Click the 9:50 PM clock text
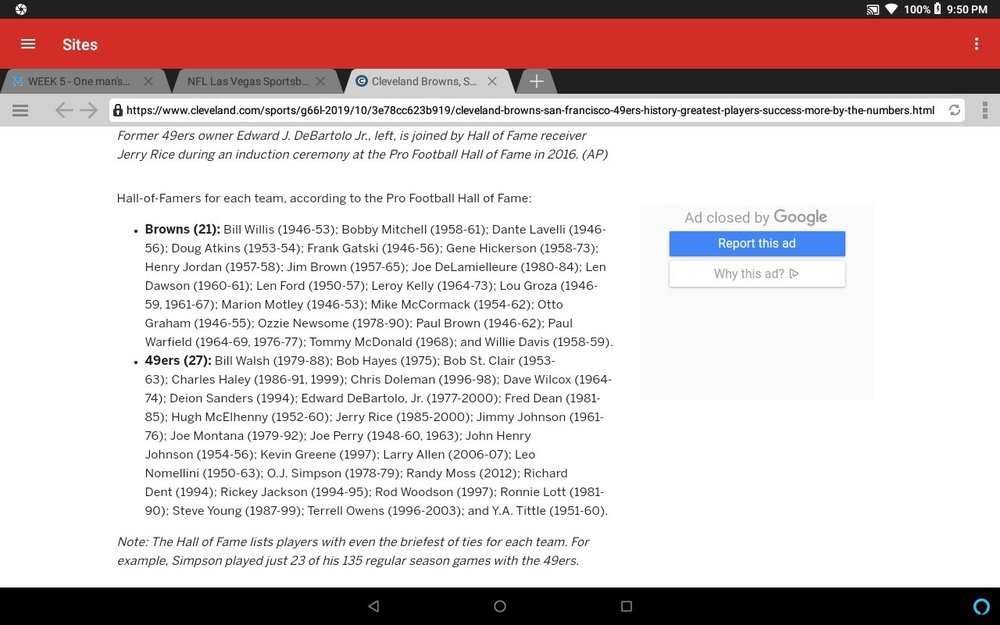The height and width of the screenshot is (625, 1000). [x=967, y=10]
